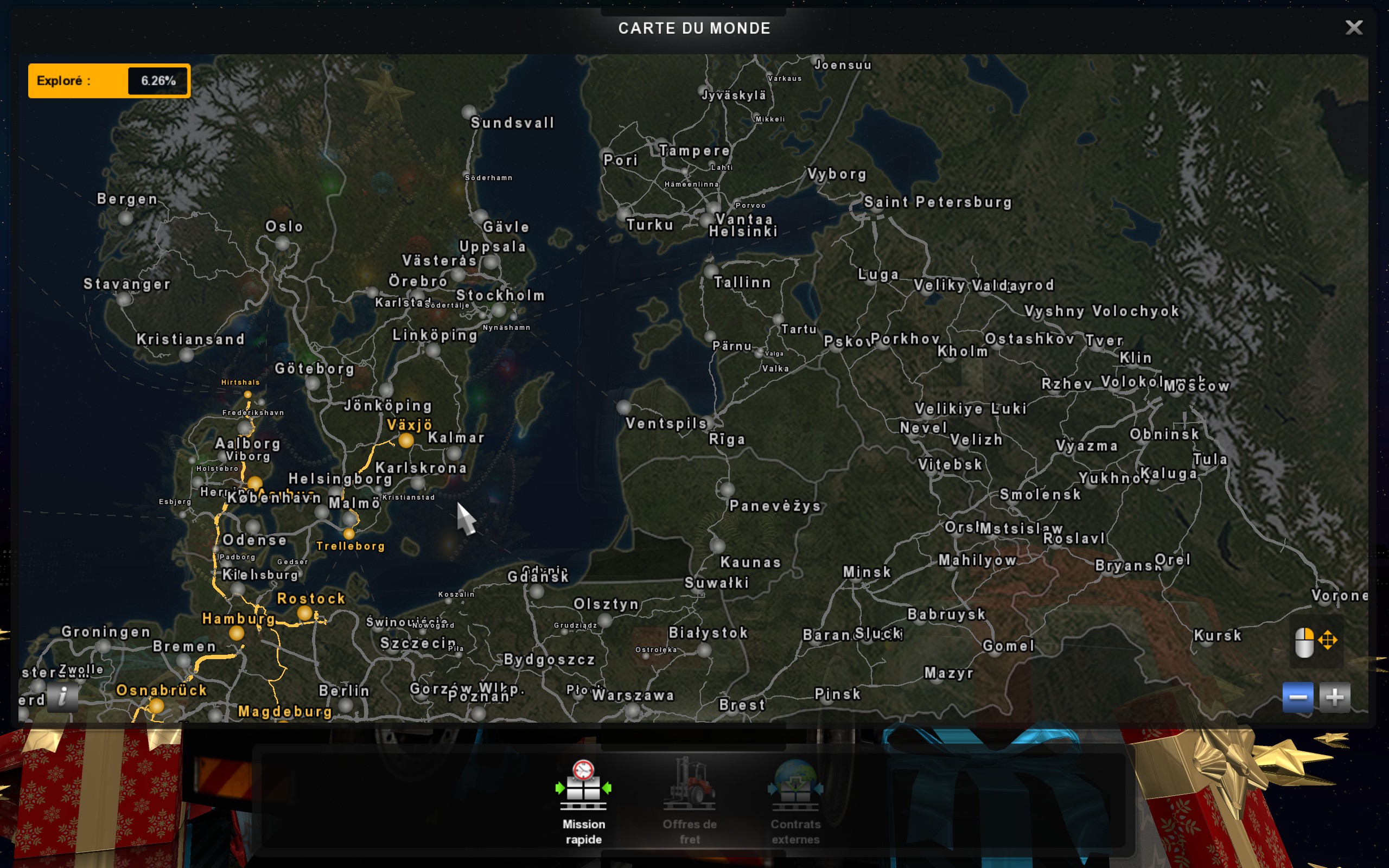Image resolution: width=1389 pixels, height=868 pixels.
Task: Select the Göteborg city marker
Action: [312, 383]
